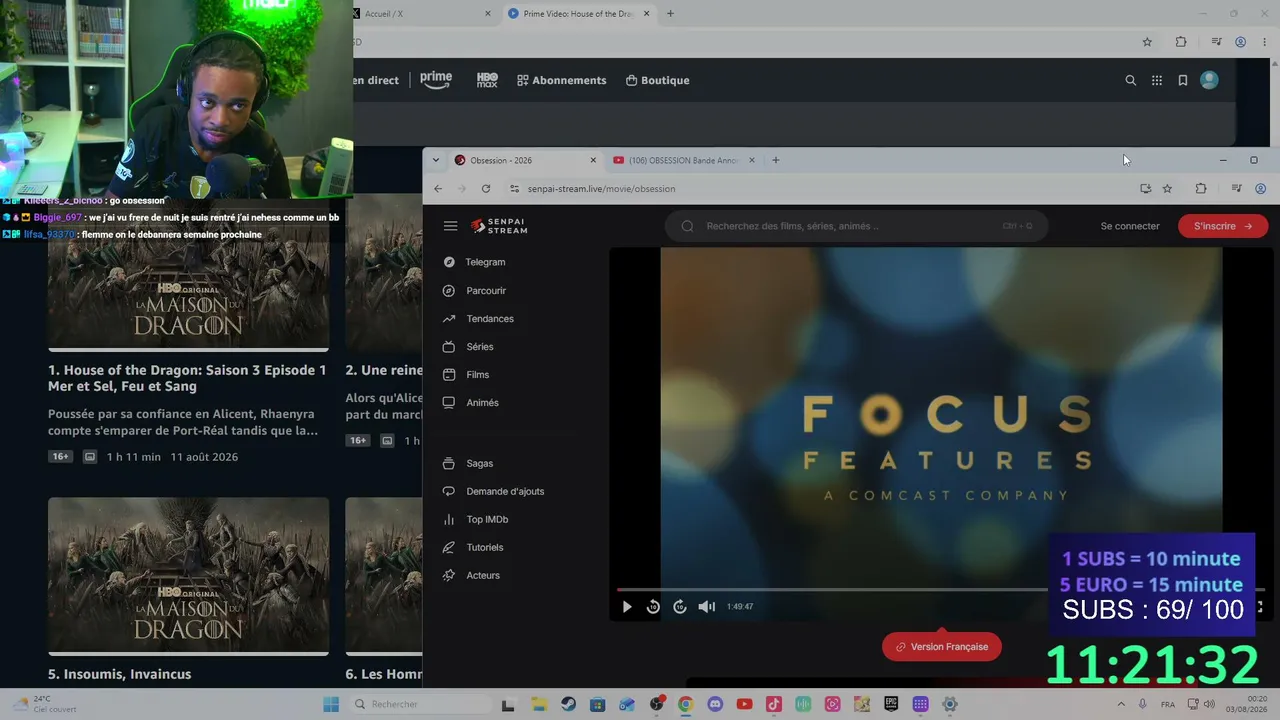1280x720 pixels.
Task: Open the Chrome profile in the Prime Video window
Action: coord(1240,42)
